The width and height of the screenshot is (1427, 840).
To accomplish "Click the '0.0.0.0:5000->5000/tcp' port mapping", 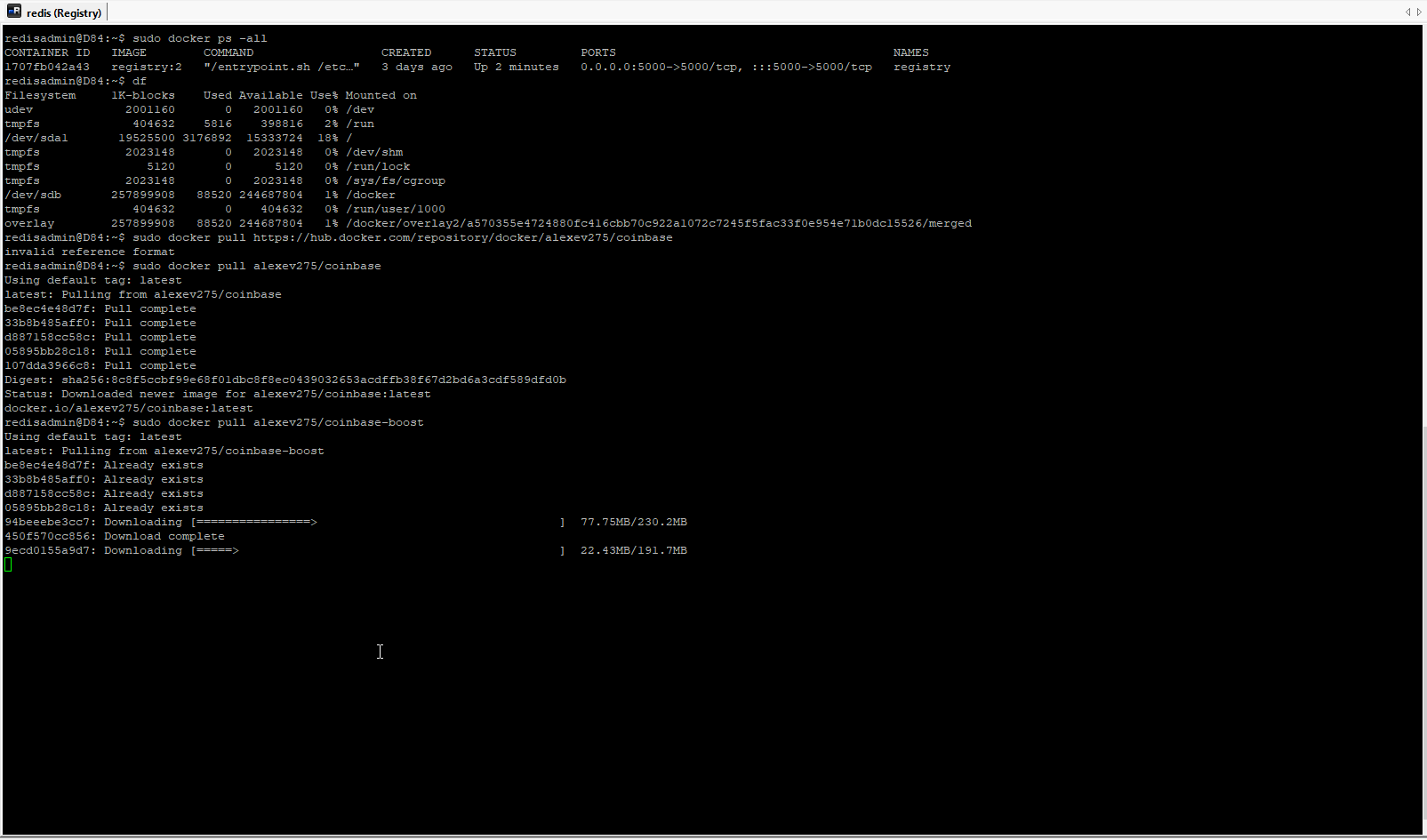I will (659, 67).
